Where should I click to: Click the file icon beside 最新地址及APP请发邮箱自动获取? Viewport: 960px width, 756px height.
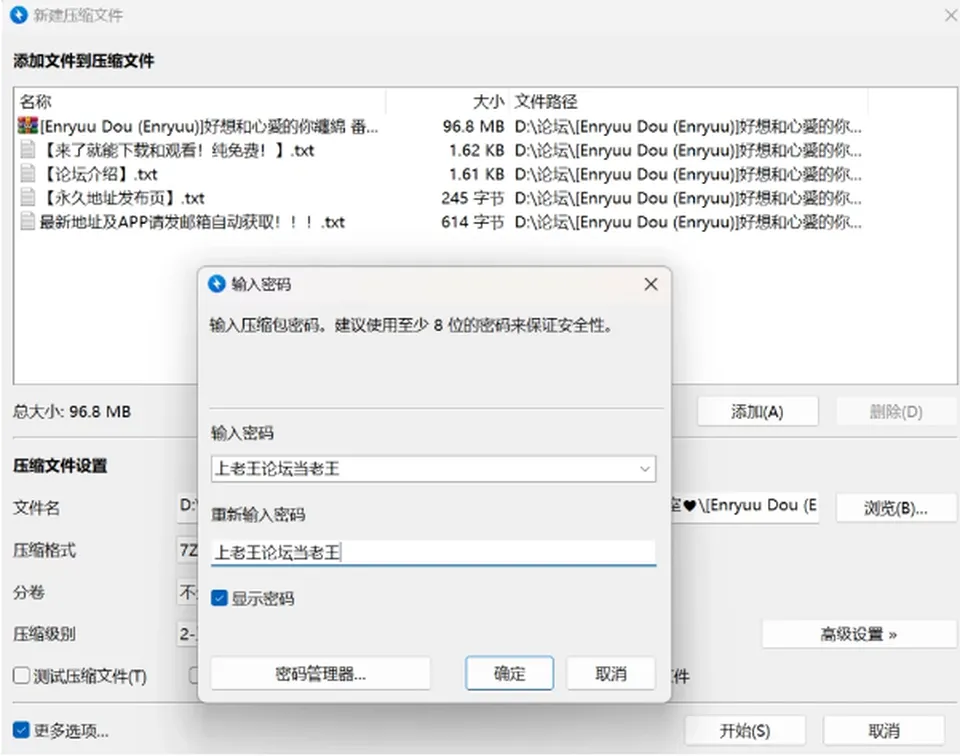[x=28, y=222]
